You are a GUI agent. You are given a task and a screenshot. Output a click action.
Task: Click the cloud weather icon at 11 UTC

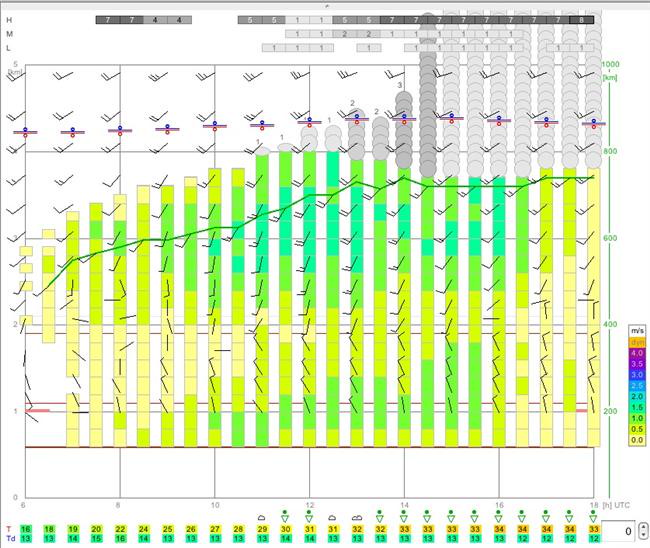[262, 517]
